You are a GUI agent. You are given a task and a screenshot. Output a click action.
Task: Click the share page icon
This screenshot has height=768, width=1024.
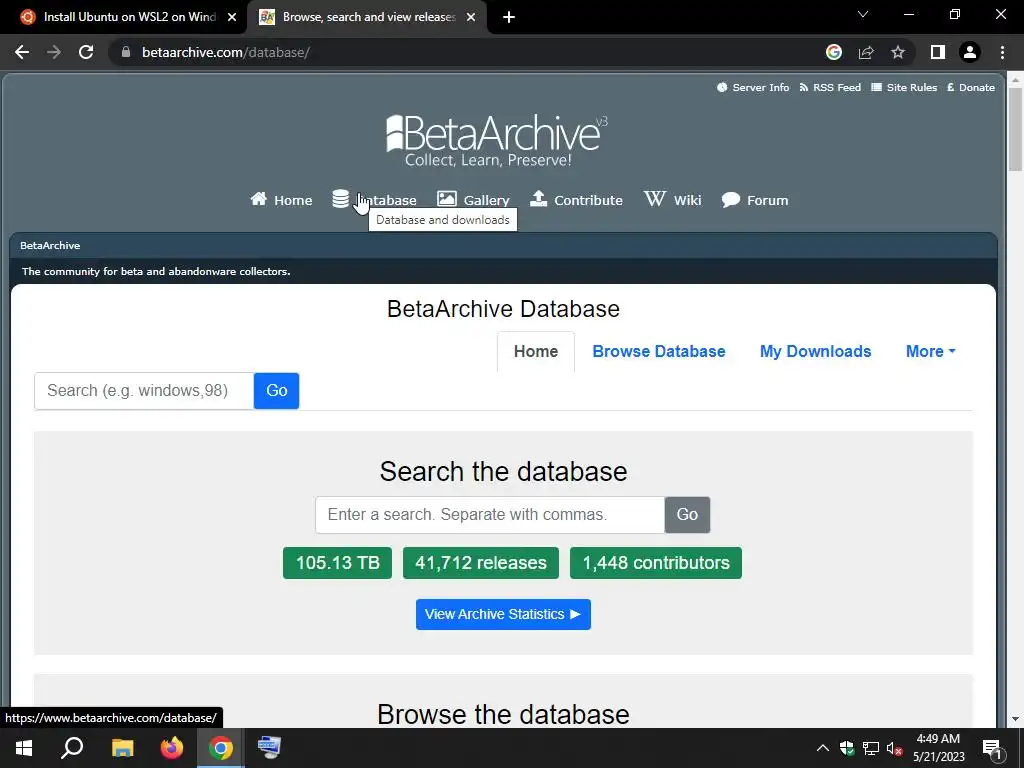click(866, 52)
